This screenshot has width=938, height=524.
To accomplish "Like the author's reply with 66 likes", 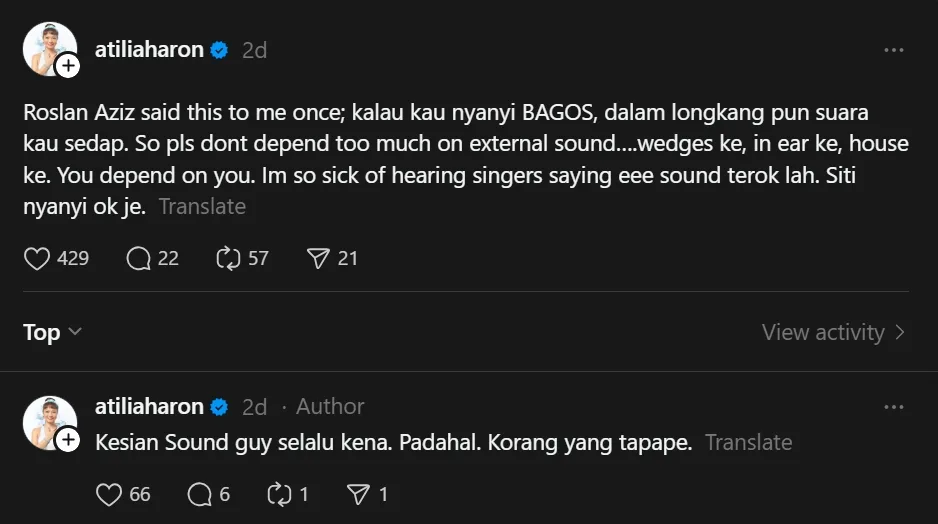I will tap(109, 494).
